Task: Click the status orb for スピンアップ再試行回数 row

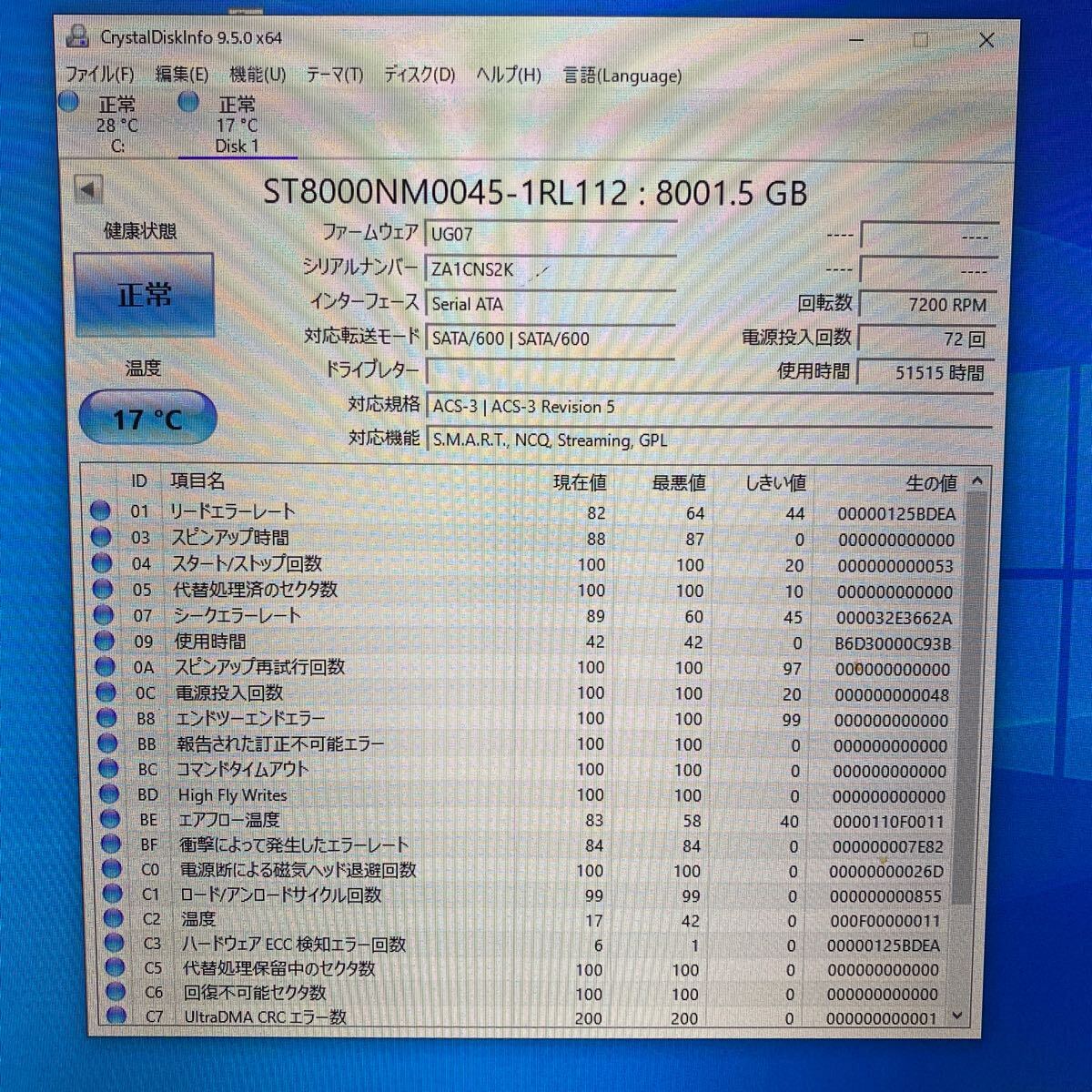Action: point(106,667)
